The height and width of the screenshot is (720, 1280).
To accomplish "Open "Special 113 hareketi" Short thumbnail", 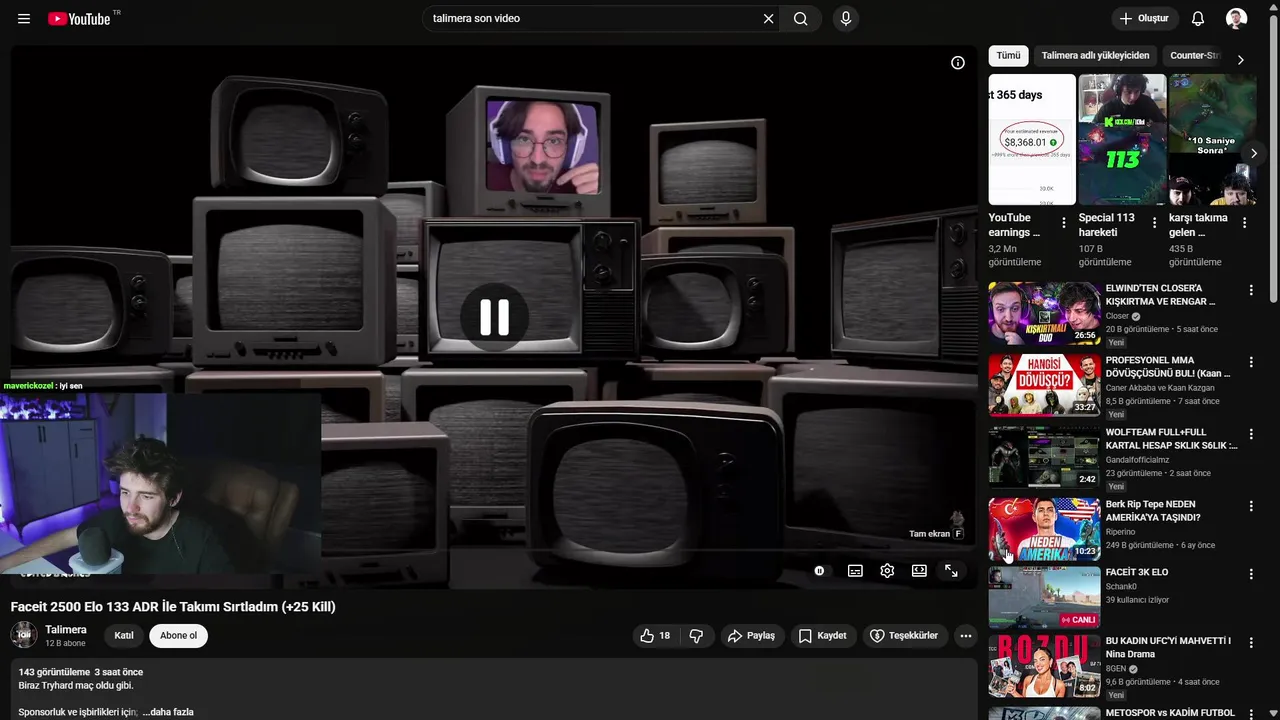I will click(1122, 139).
